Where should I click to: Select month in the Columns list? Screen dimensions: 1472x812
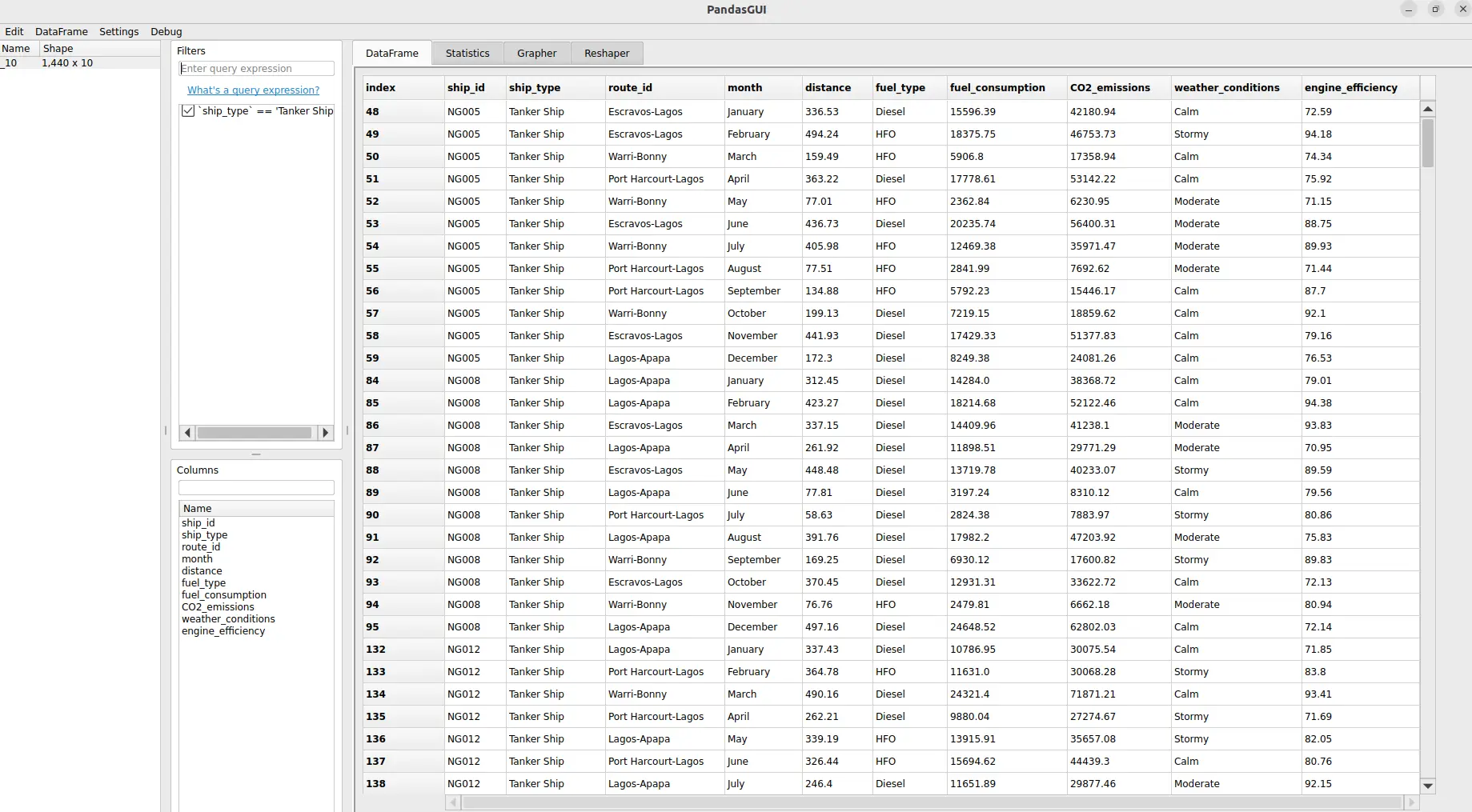coord(197,559)
